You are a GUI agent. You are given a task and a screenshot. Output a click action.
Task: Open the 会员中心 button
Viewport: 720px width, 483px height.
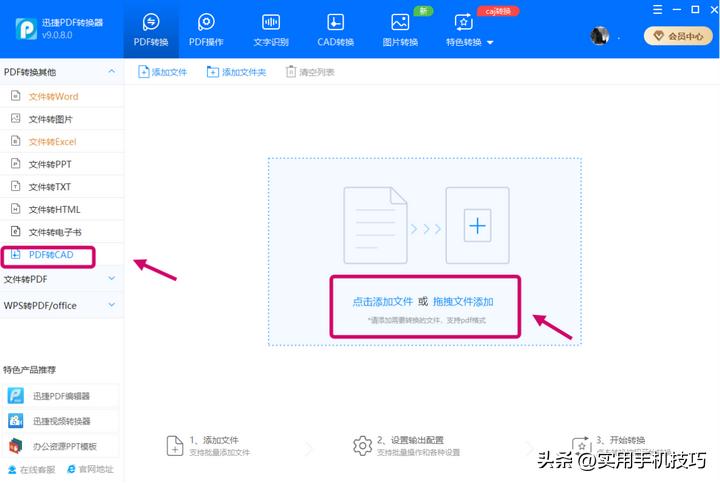click(x=678, y=36)
